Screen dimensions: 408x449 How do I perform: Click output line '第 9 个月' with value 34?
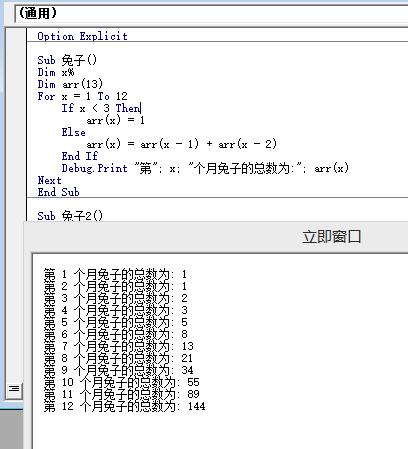pyautogui.click(x=118, y=370)
